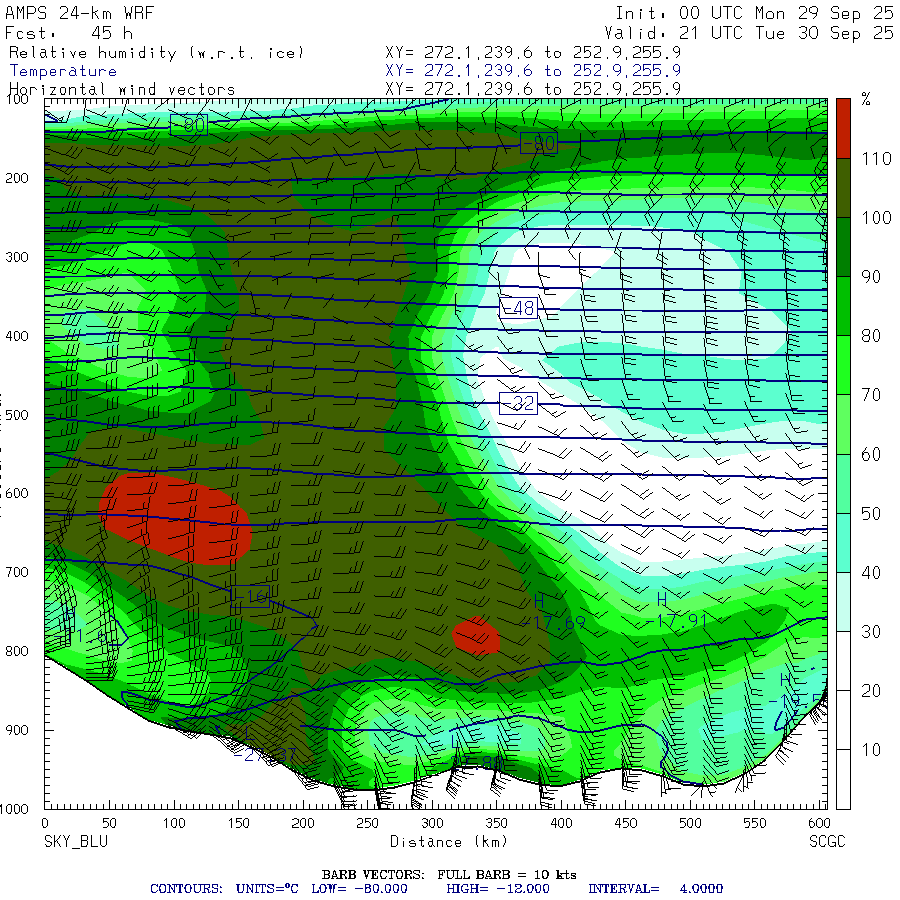Select the 'Valid: 21 UTC Tue 30 Sep 25' text
This screenshot has height=900, width=900.
749,33
